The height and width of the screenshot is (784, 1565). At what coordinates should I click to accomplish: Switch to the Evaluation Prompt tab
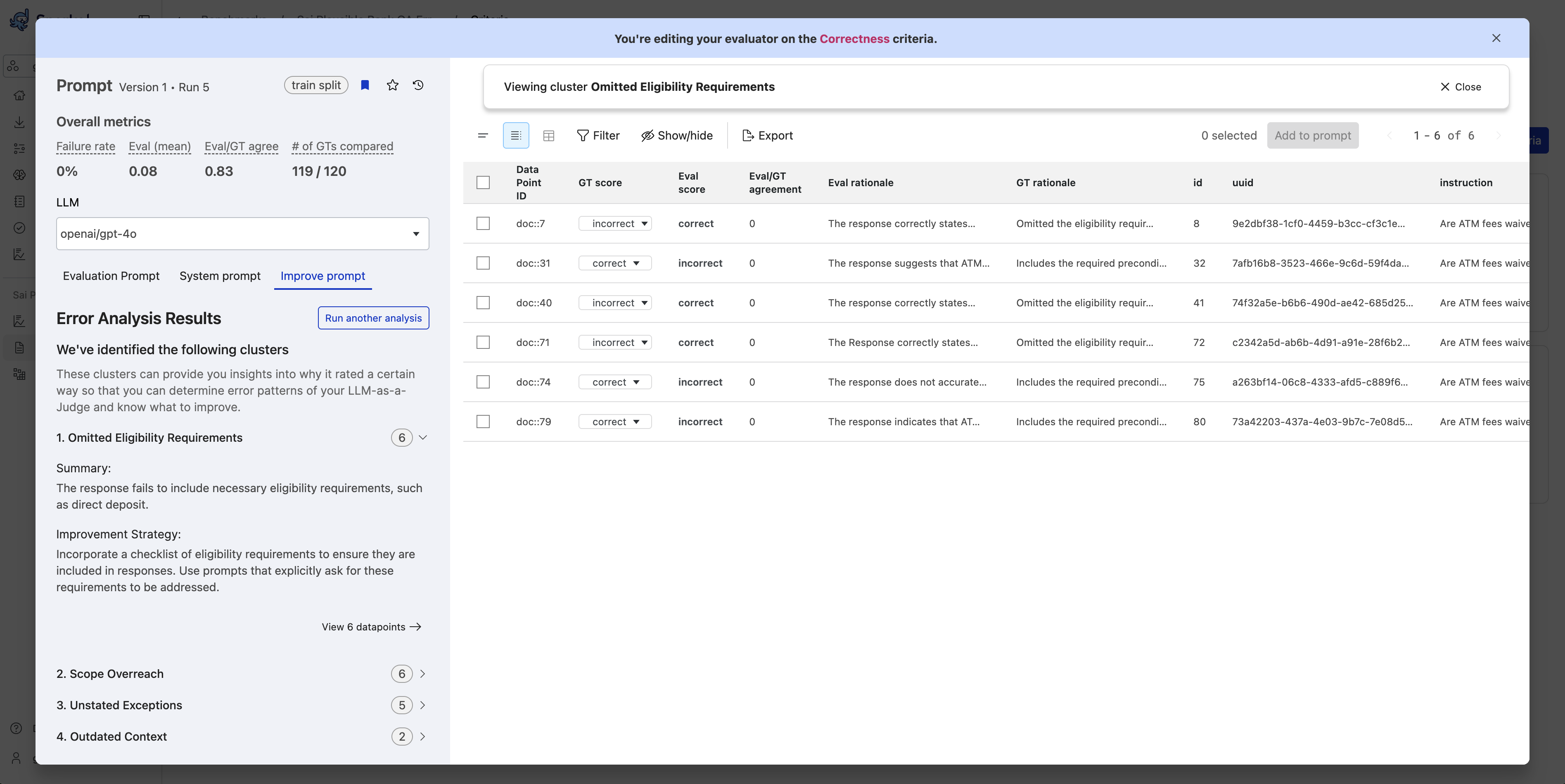[111, 276]
